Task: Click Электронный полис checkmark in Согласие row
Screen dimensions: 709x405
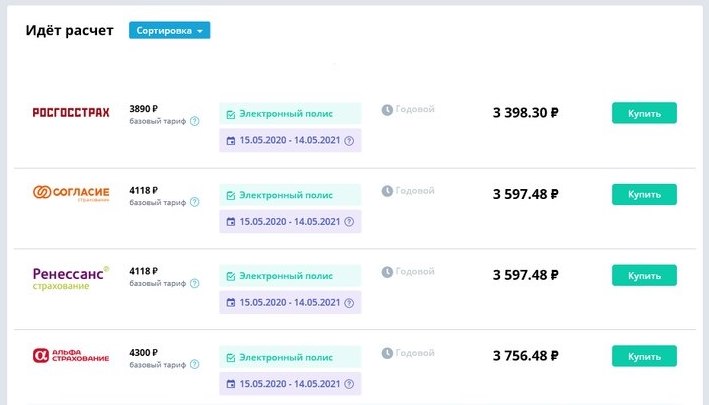Action: click(x=231, y=196)
